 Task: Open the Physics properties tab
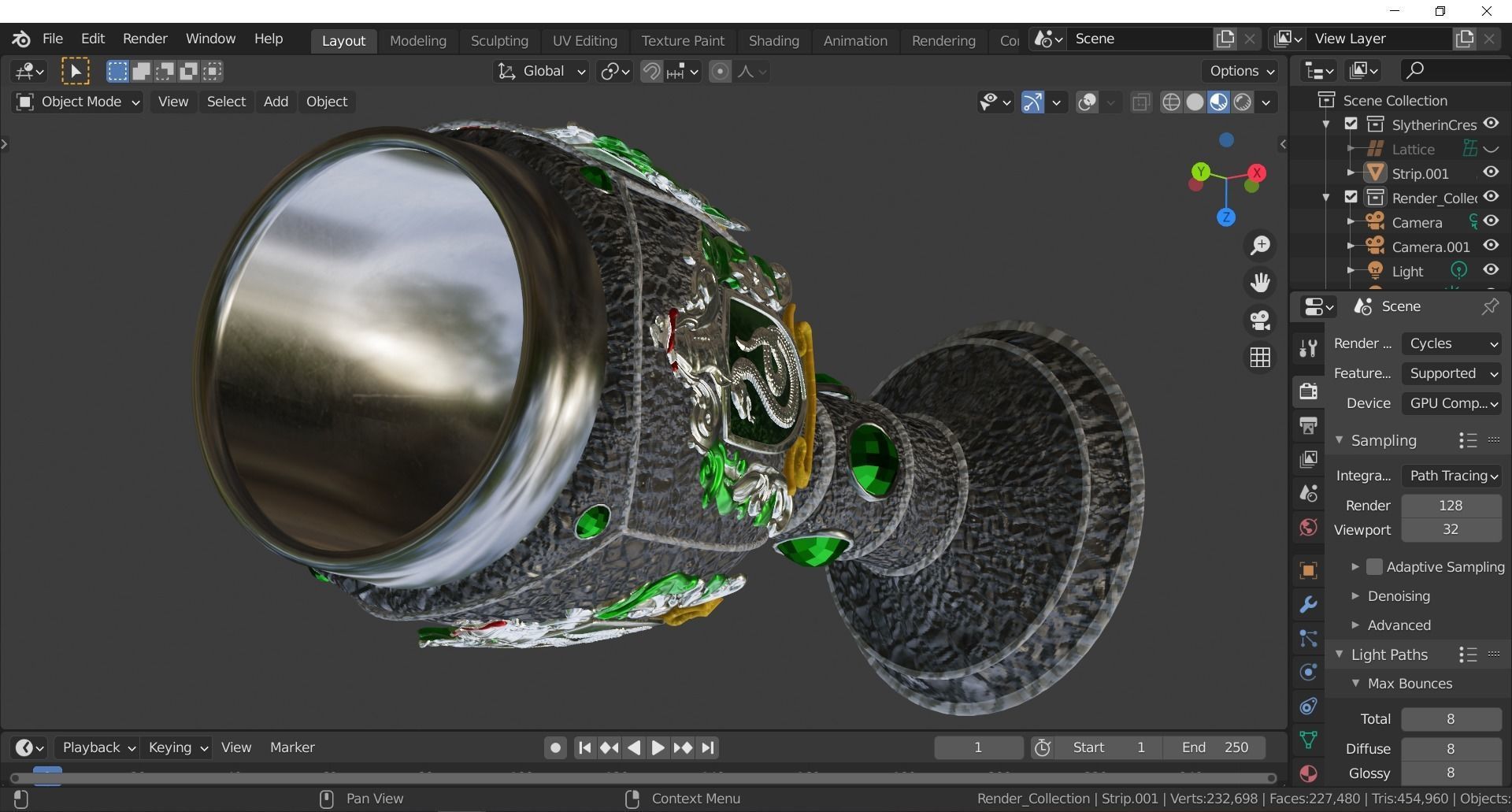click(x=1308, y=672)
